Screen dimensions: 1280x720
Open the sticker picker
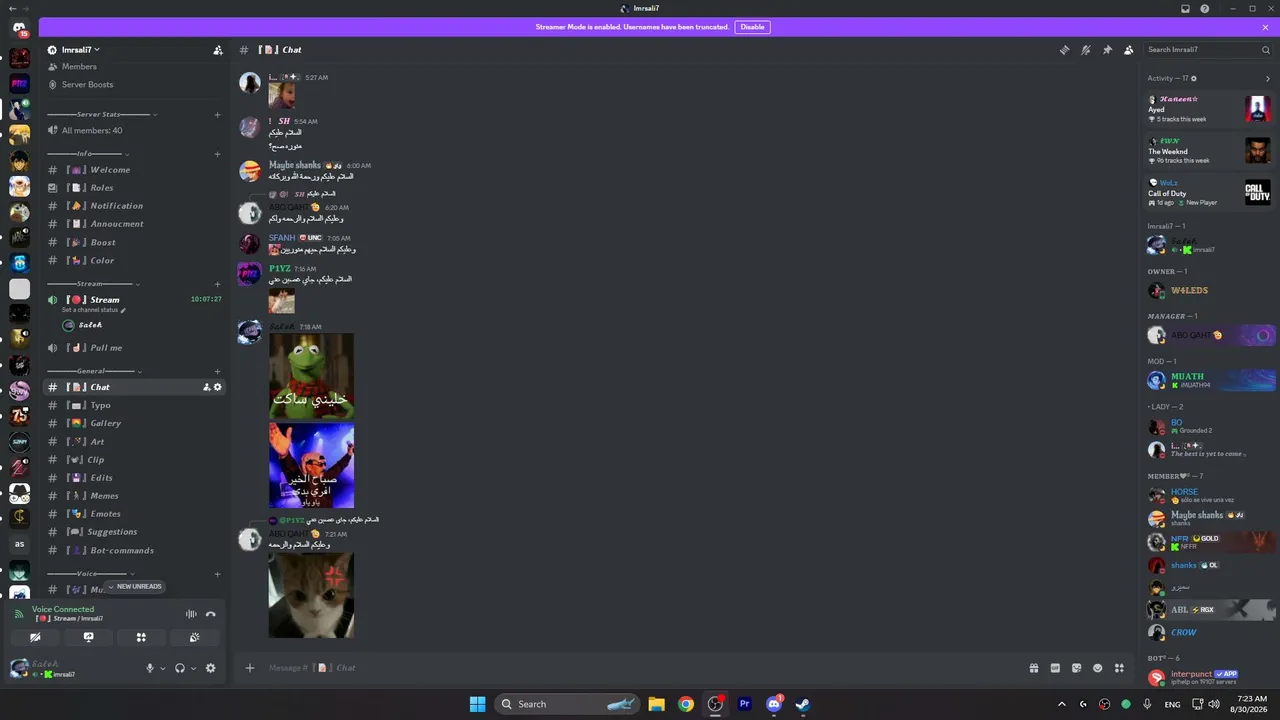1076,668
